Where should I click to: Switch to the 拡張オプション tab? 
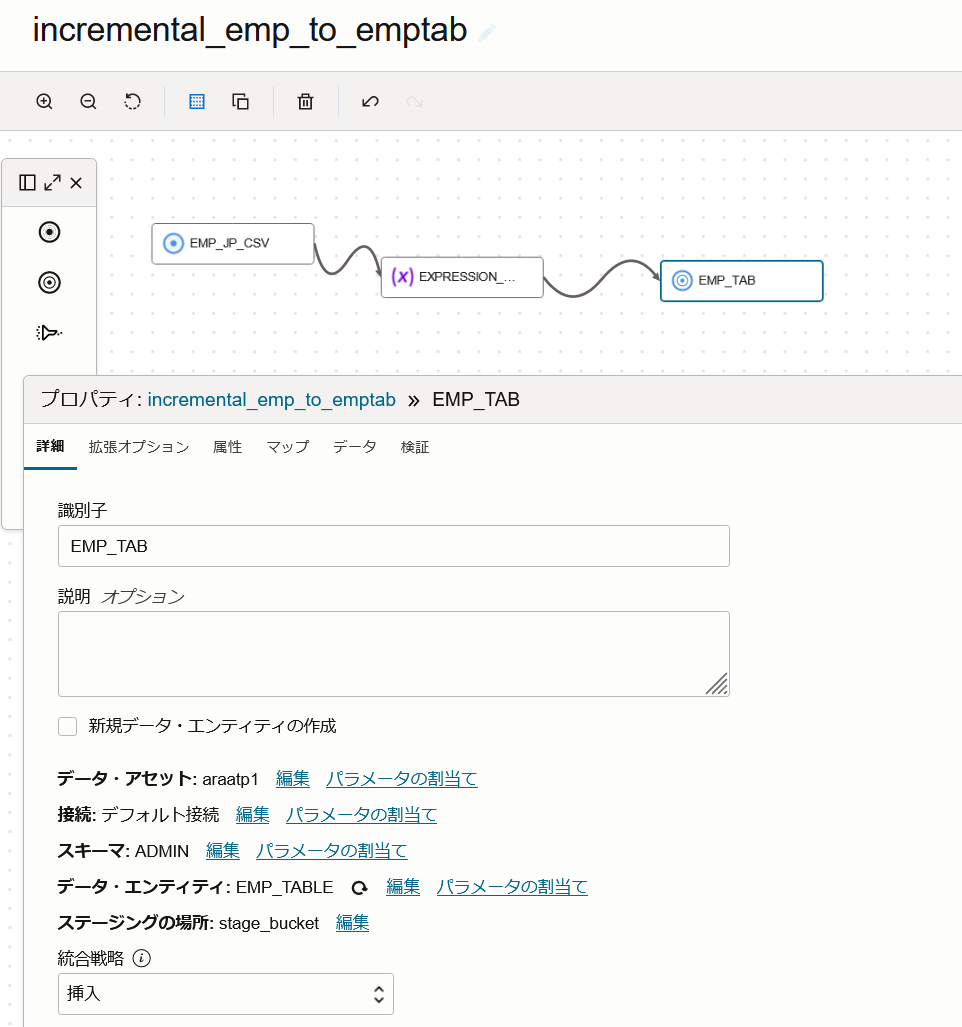[139, 447]
